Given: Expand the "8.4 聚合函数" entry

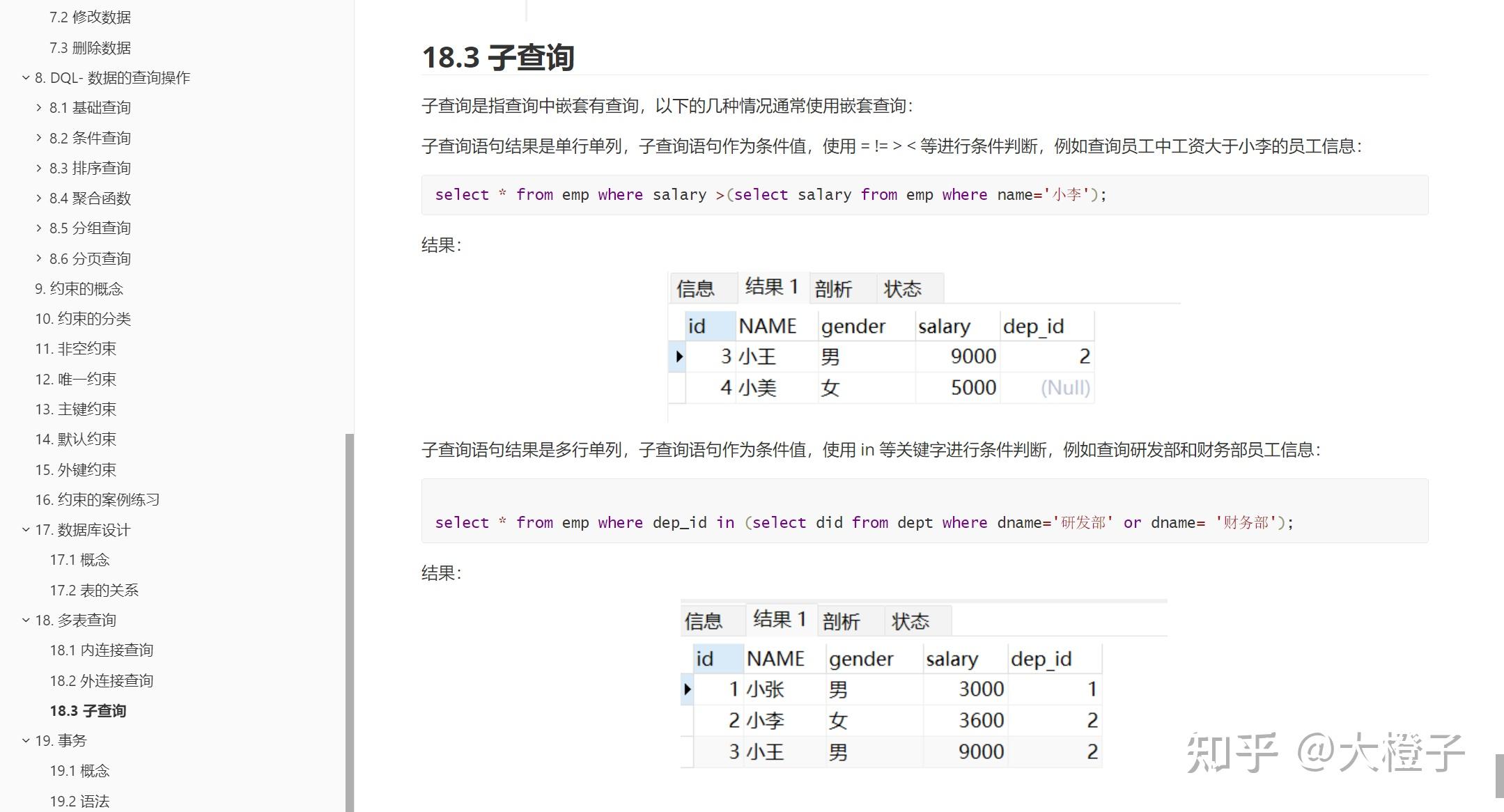Looking at the screenshot, I should (38, 198).
